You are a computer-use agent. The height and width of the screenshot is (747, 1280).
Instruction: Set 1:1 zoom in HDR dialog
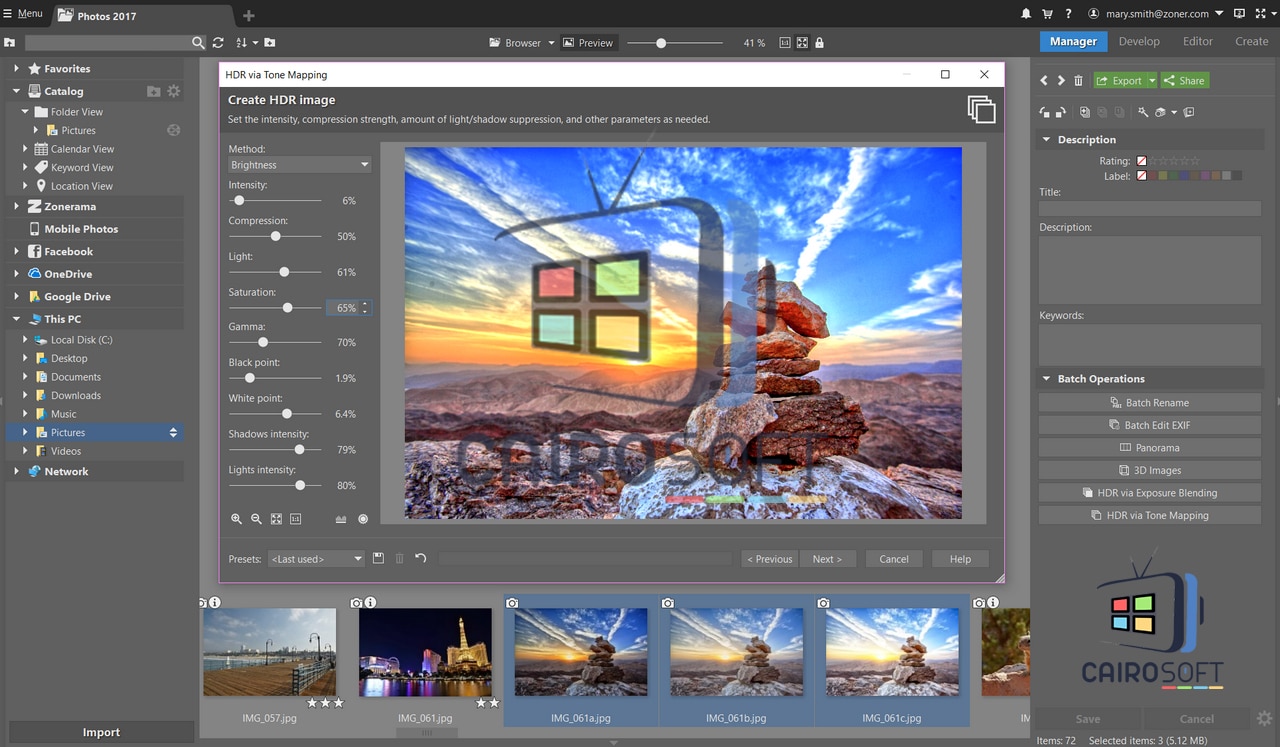pyautogui.click(x=296, y=519)
